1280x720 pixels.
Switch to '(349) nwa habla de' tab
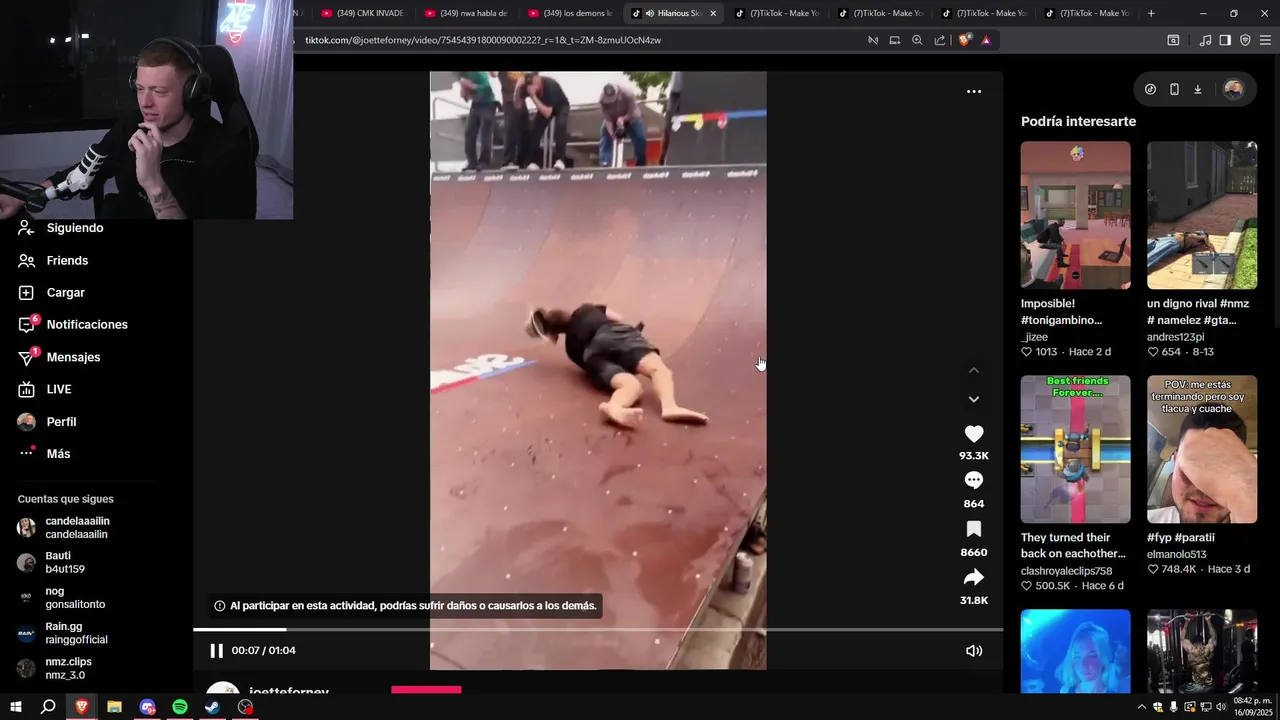(x=466, y=13)
